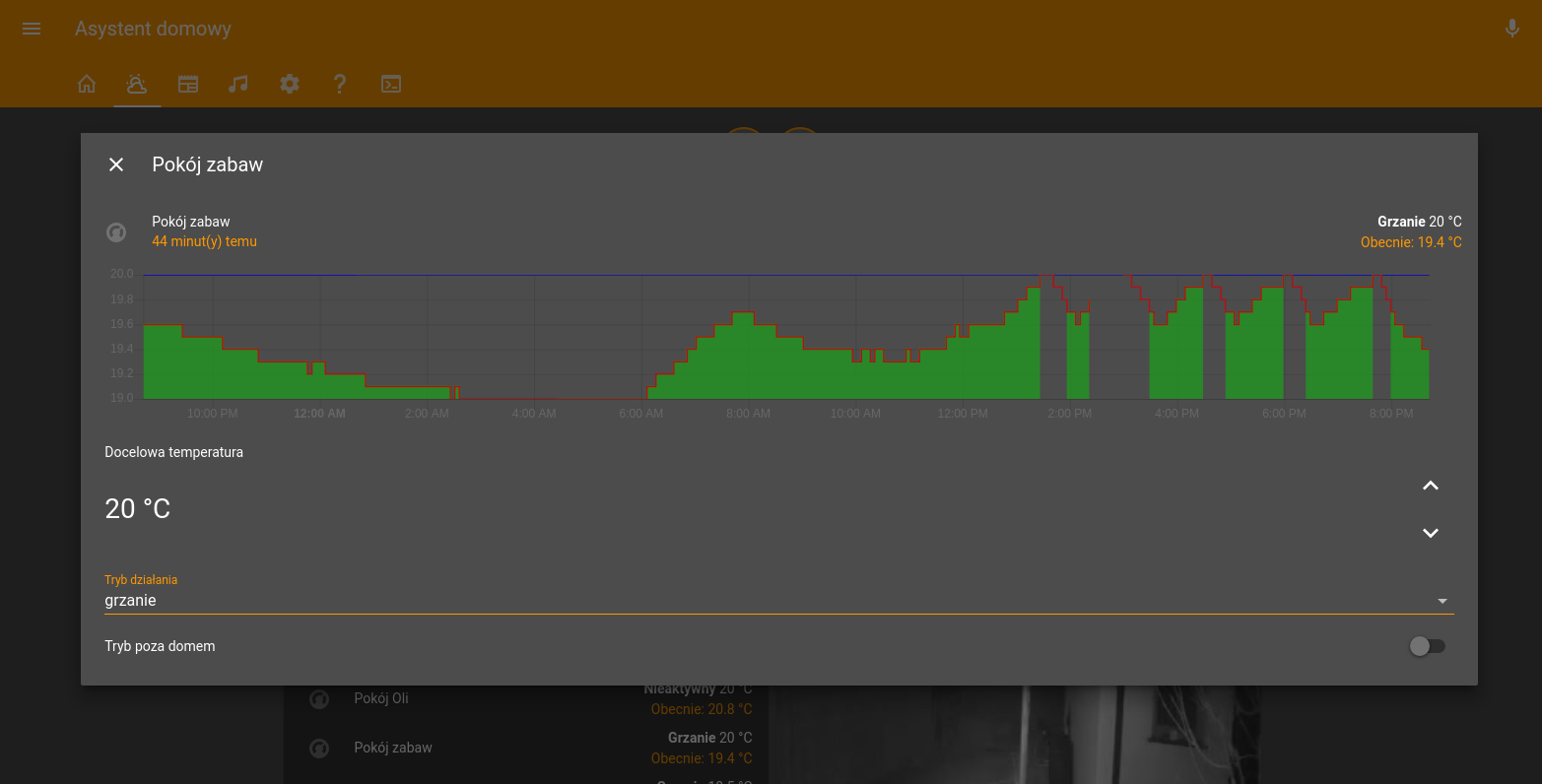Image resolution: width=1542 pixels, height=784 pixels.
Task: Open the dashboard panel tab icon
Action: click(188, 84)
